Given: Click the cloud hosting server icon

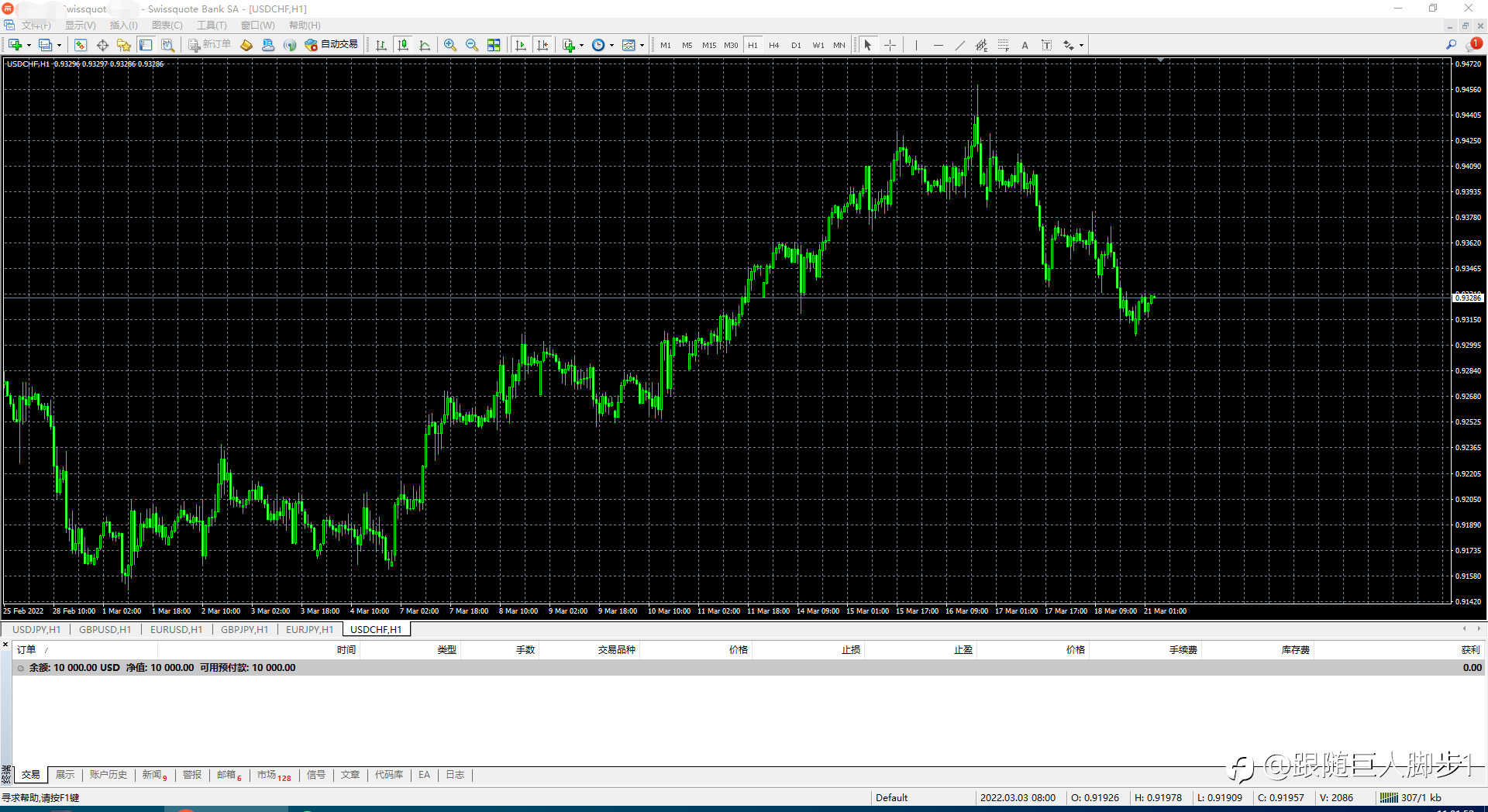Looking at the screenshot, I should [268, 45].
